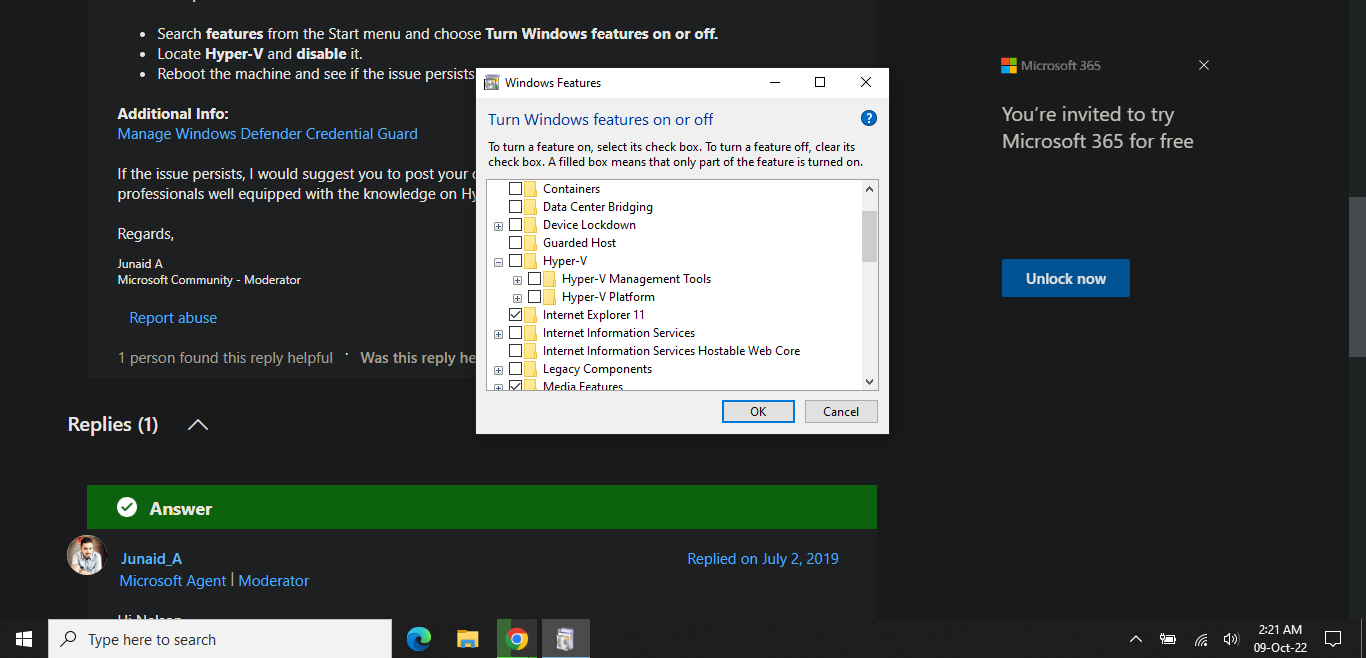Image resolution: width=1366 pixels, height=658 pixels.
Task: Open the Windows Start menu
Action: click(x=24, y=639)
